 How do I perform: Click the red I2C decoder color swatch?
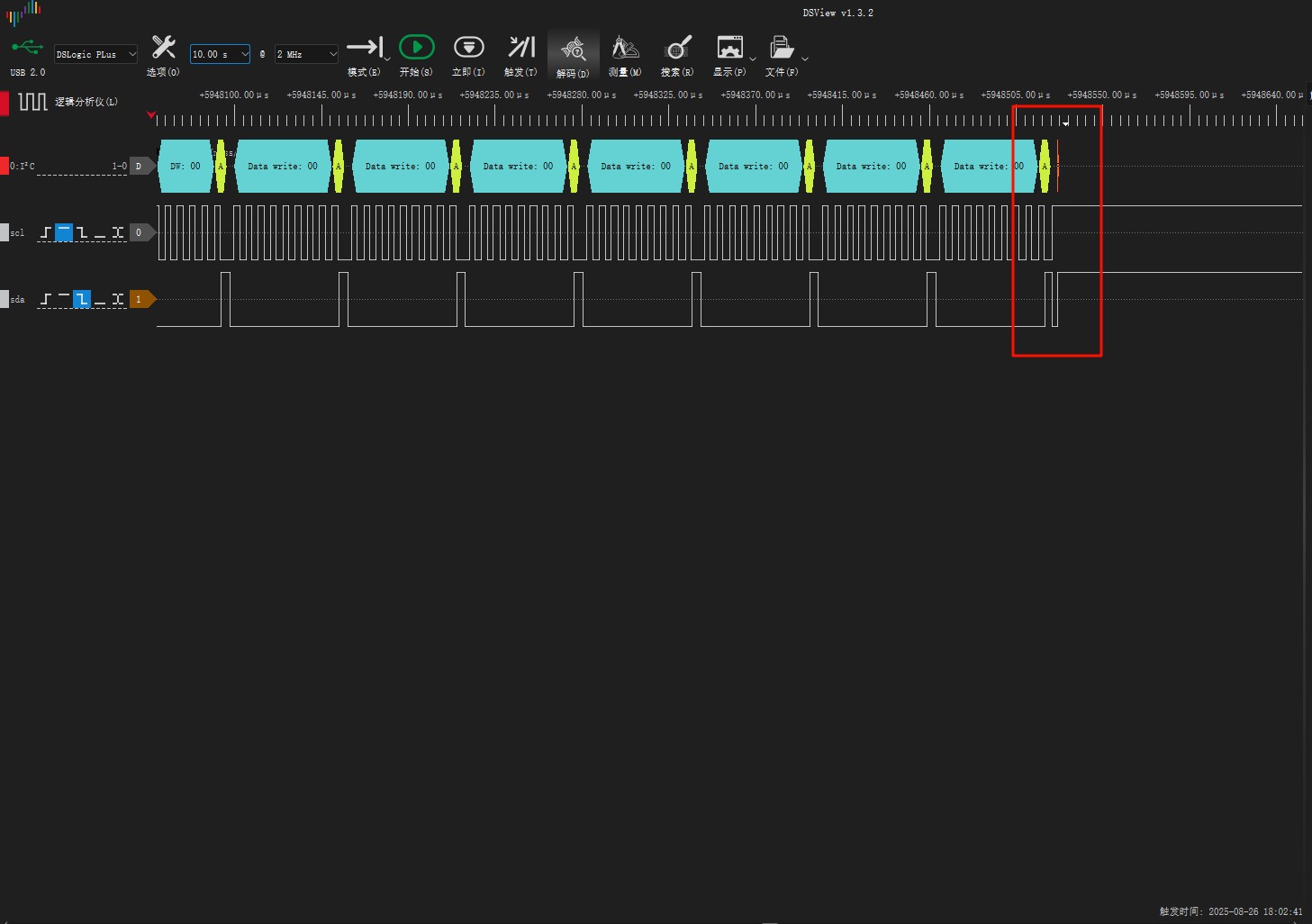4,166
